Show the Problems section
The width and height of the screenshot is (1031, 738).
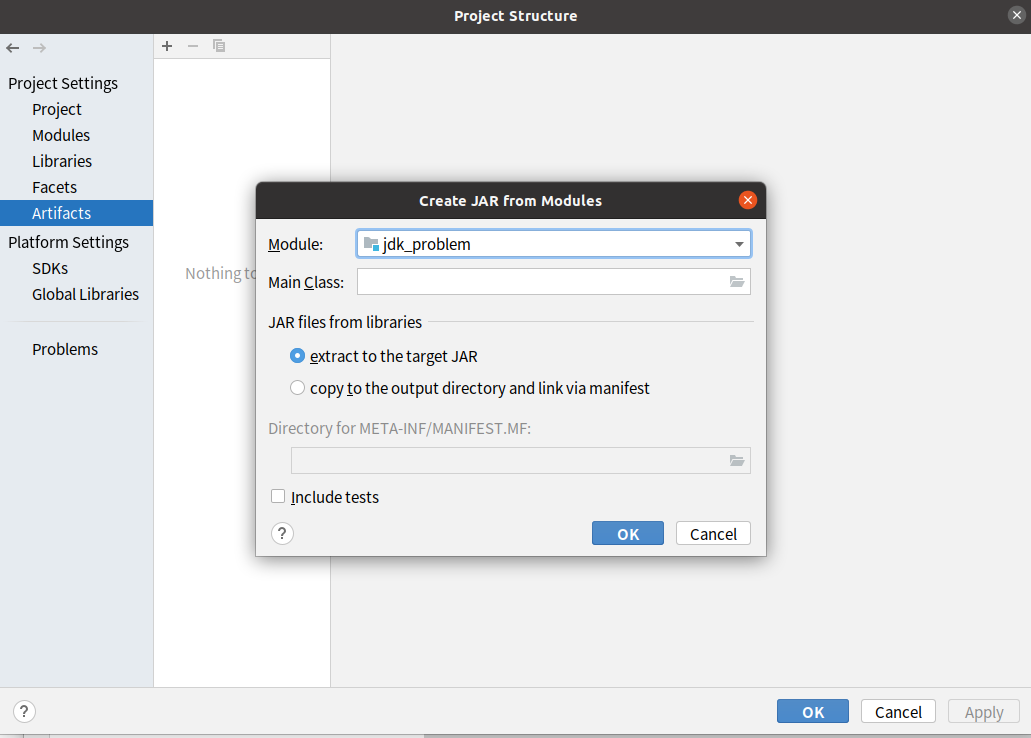pos(65,349)
